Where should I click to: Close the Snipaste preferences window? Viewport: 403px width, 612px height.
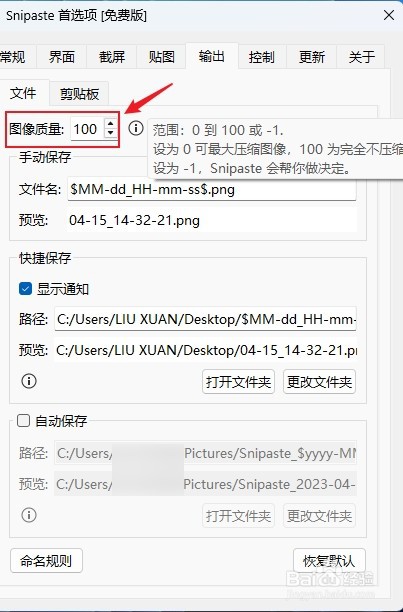coord(389,15)
